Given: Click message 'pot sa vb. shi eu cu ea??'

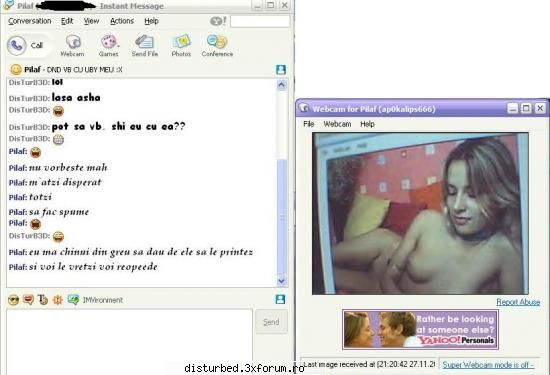Looking at the screenshot, I should (x=118, y=126).
